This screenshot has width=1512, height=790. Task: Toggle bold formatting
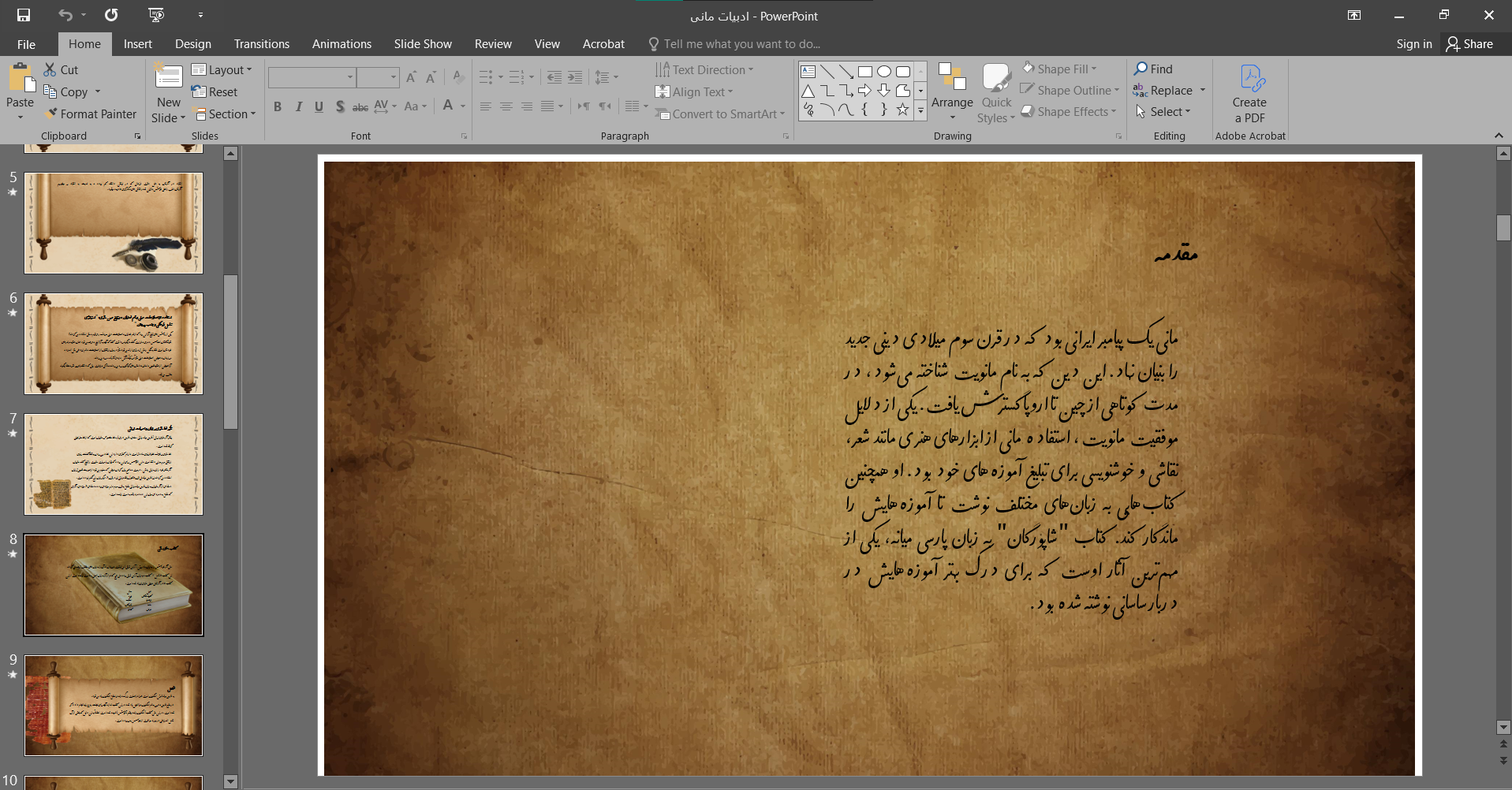coord(278,106)
